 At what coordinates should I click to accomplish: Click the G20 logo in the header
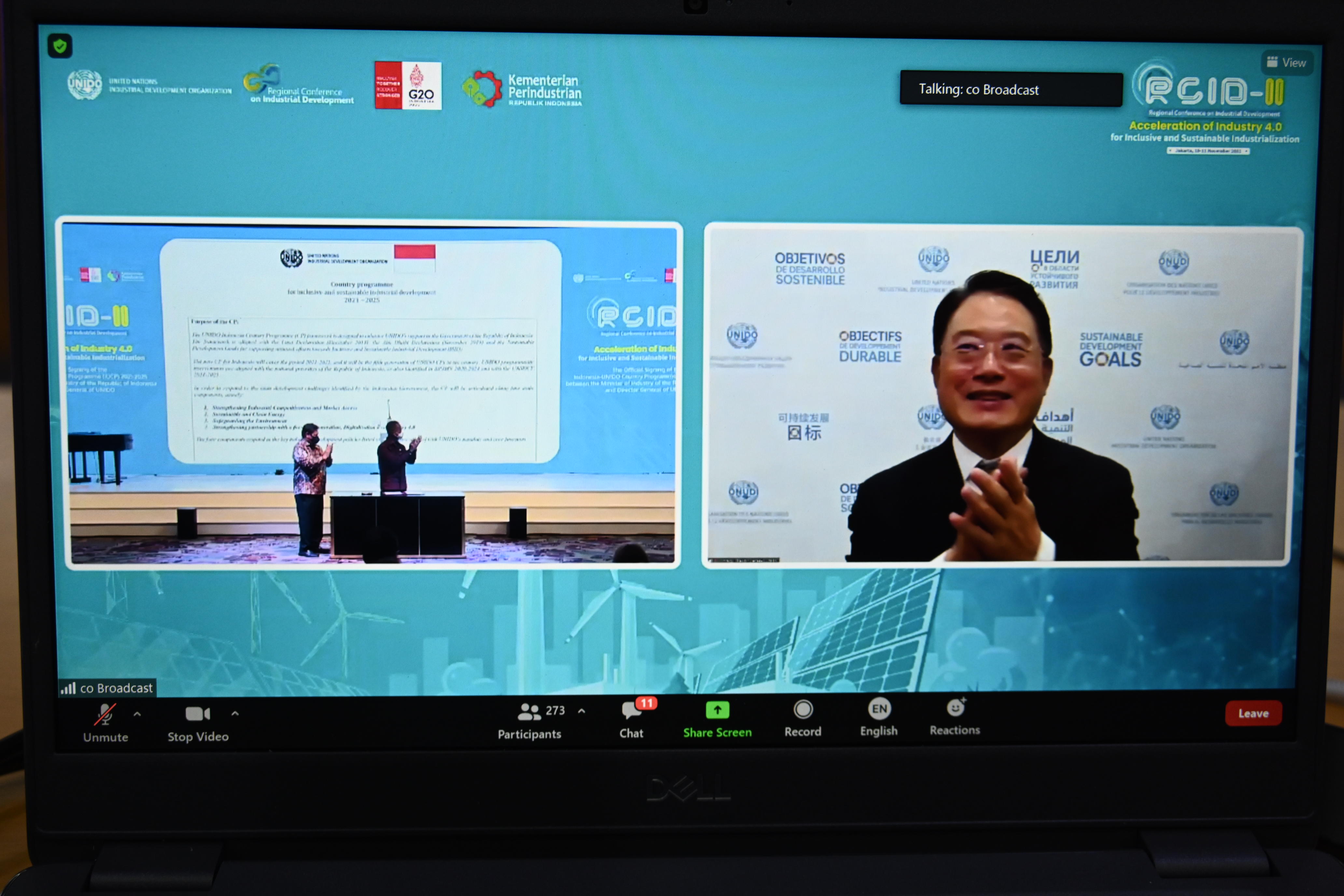tap(407, 85)
